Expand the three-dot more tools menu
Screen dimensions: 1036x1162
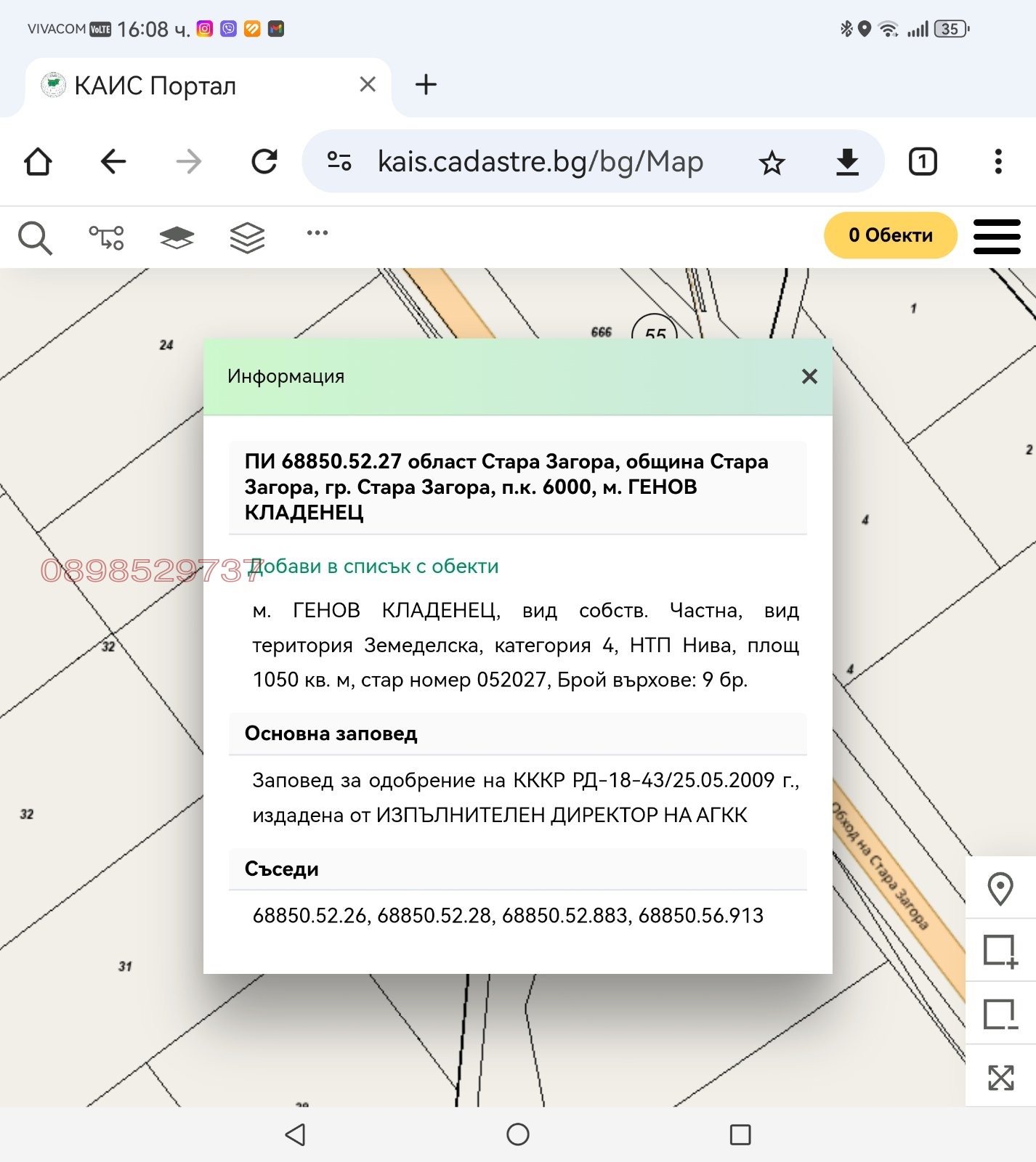[317, 233]
